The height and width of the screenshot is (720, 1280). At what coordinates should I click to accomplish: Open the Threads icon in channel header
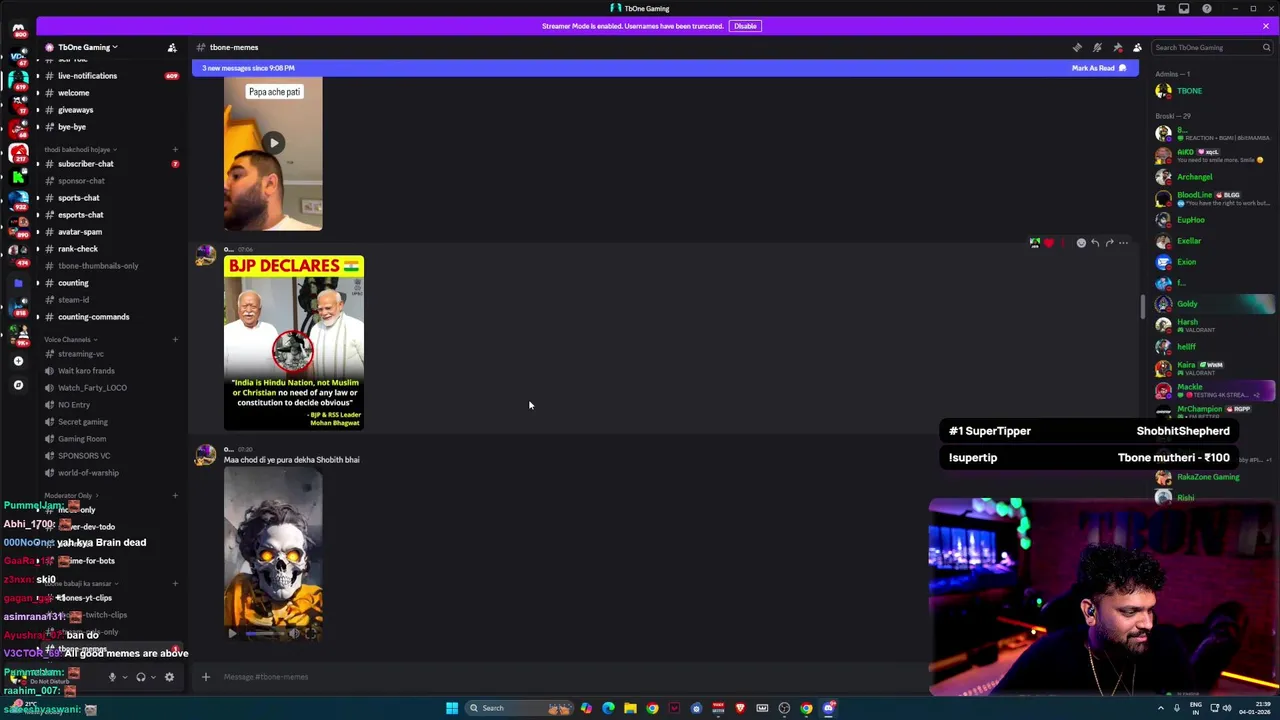1077,47
